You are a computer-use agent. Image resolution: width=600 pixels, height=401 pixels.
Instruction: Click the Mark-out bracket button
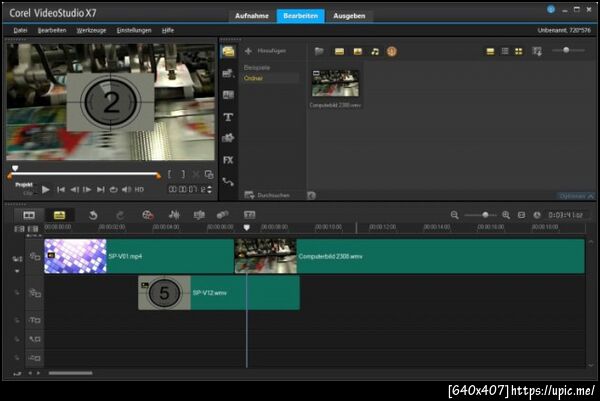[183, 174]
